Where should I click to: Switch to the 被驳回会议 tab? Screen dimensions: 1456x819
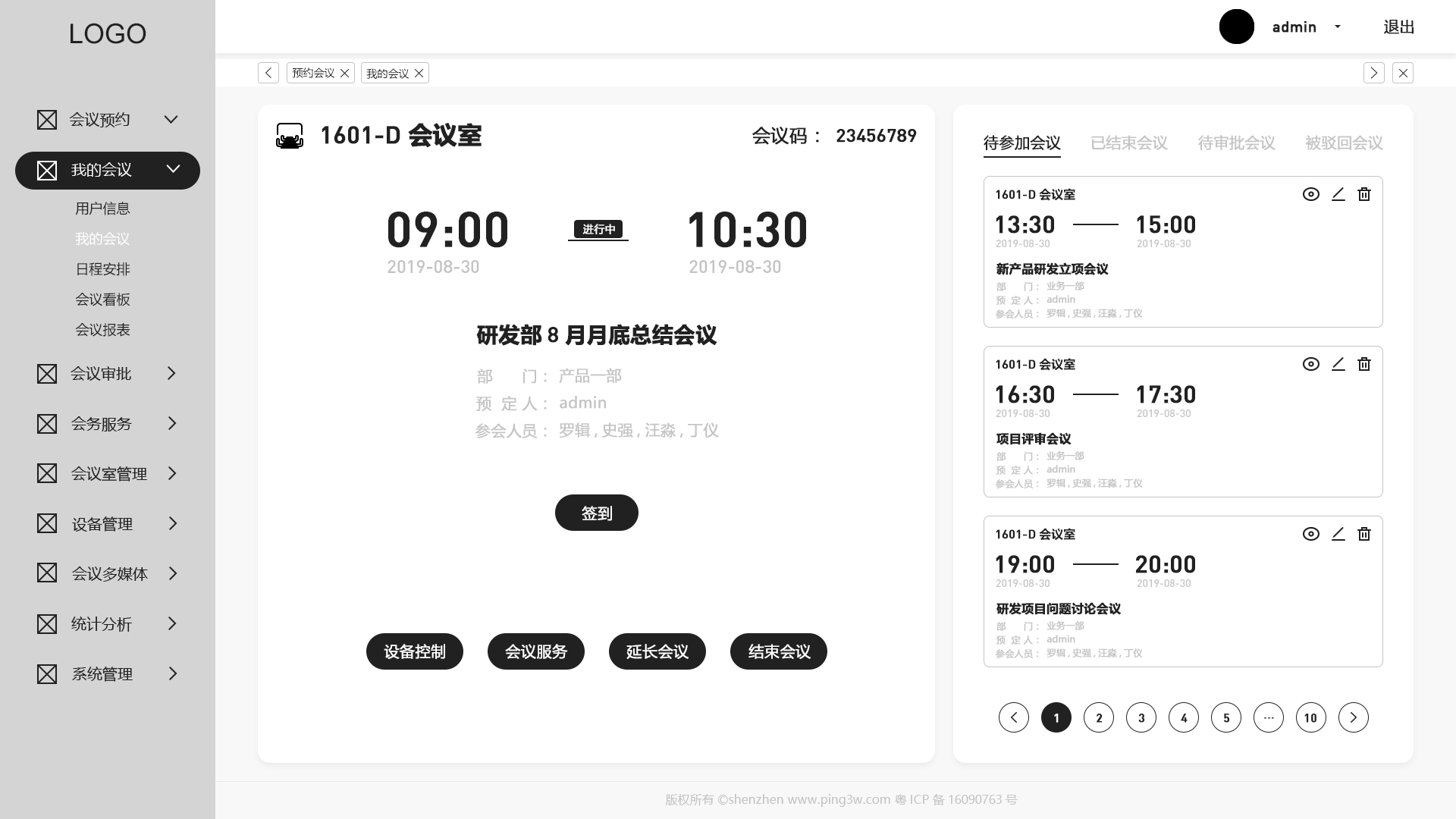(1344, 143)
